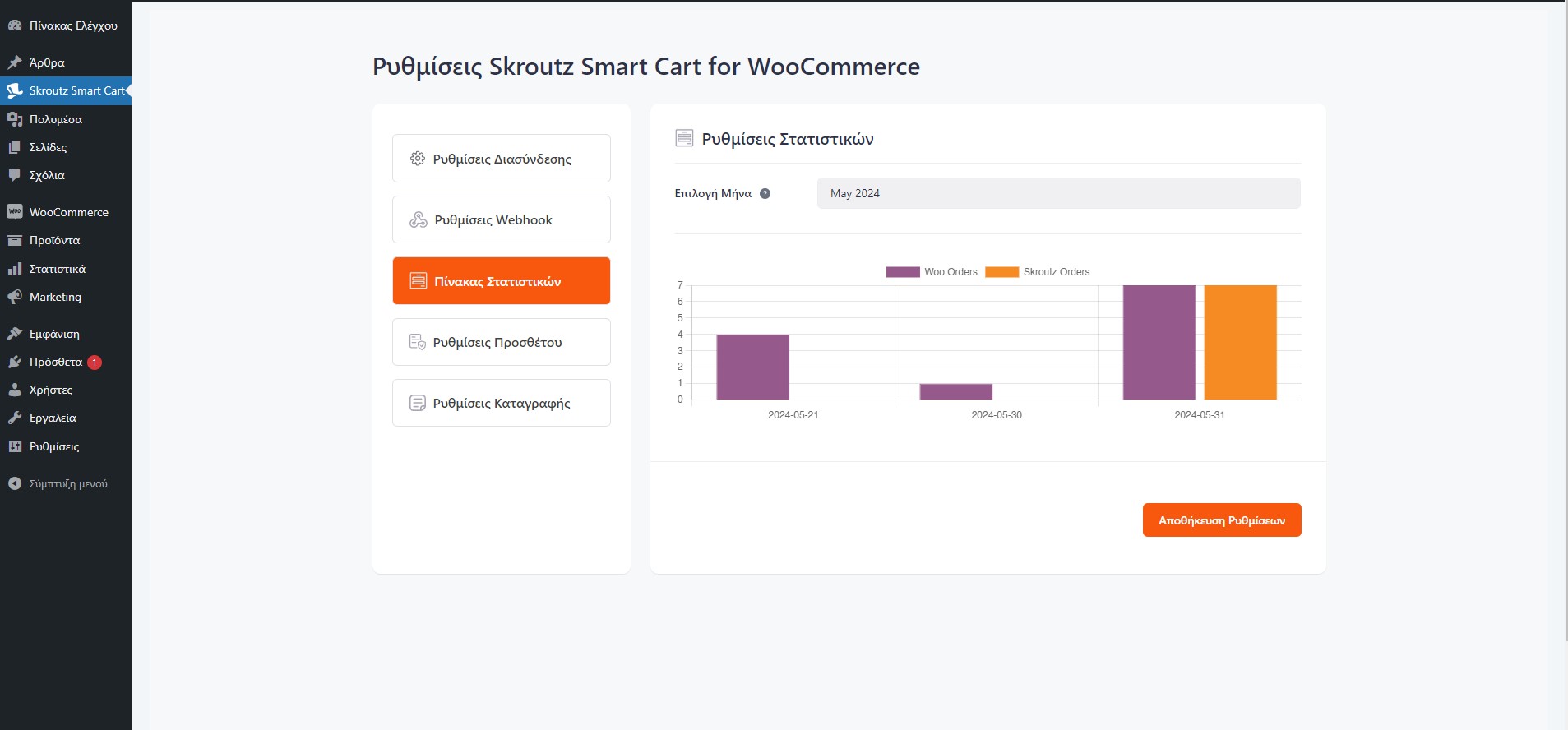Click the orange Skroutz bar for 2024-05-31
Image resolution: width=1568 pixels, height=730 pixels.
(x=1240, y=342)
